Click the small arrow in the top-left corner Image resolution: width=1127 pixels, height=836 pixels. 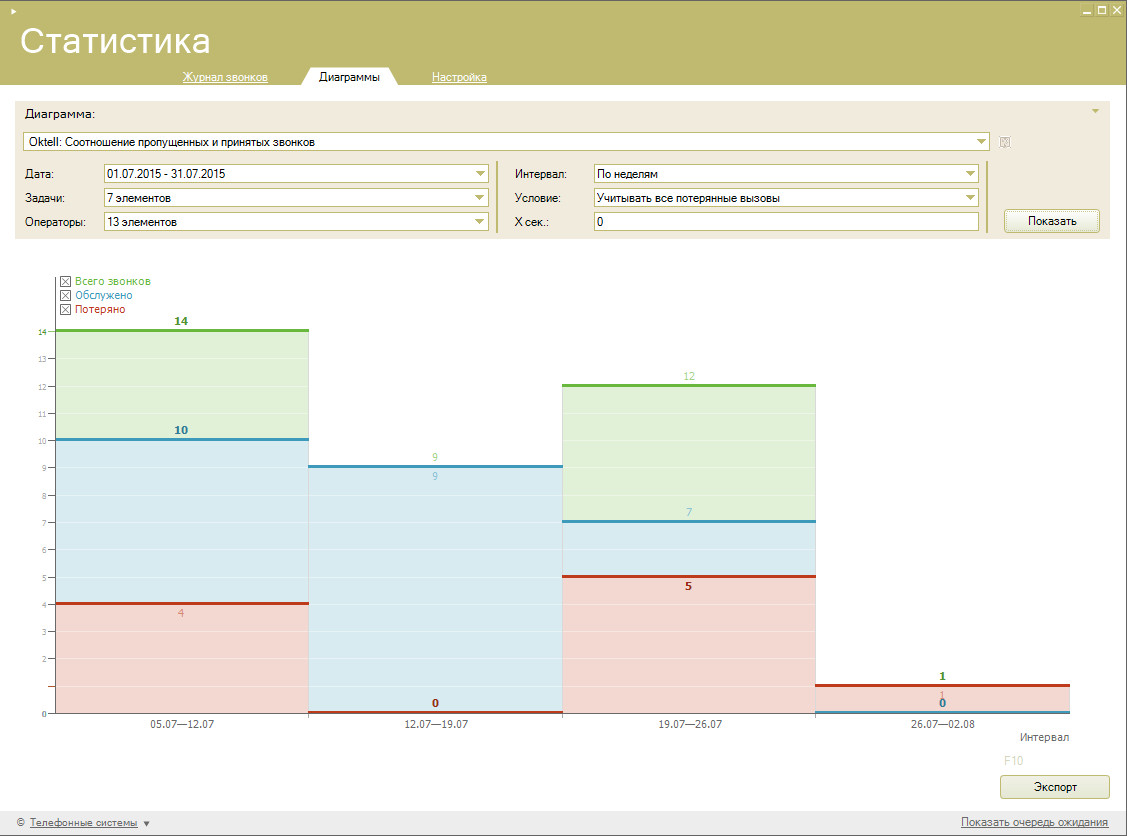coord(13,10)
